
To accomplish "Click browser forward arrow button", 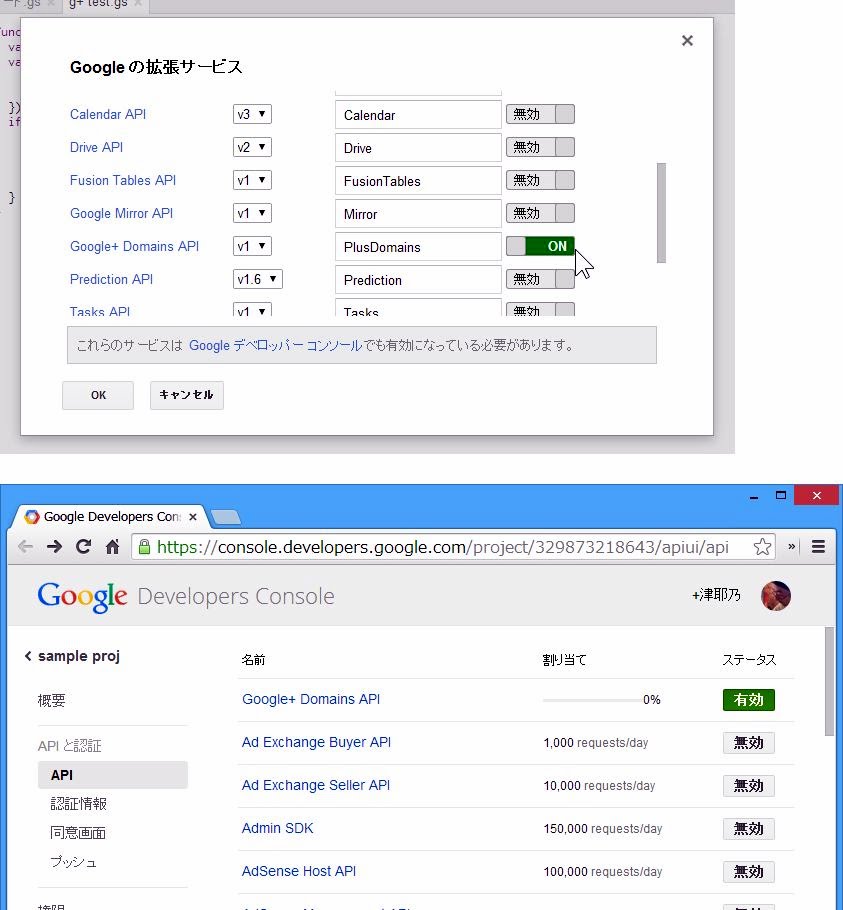I will click(x=55, y=546).
